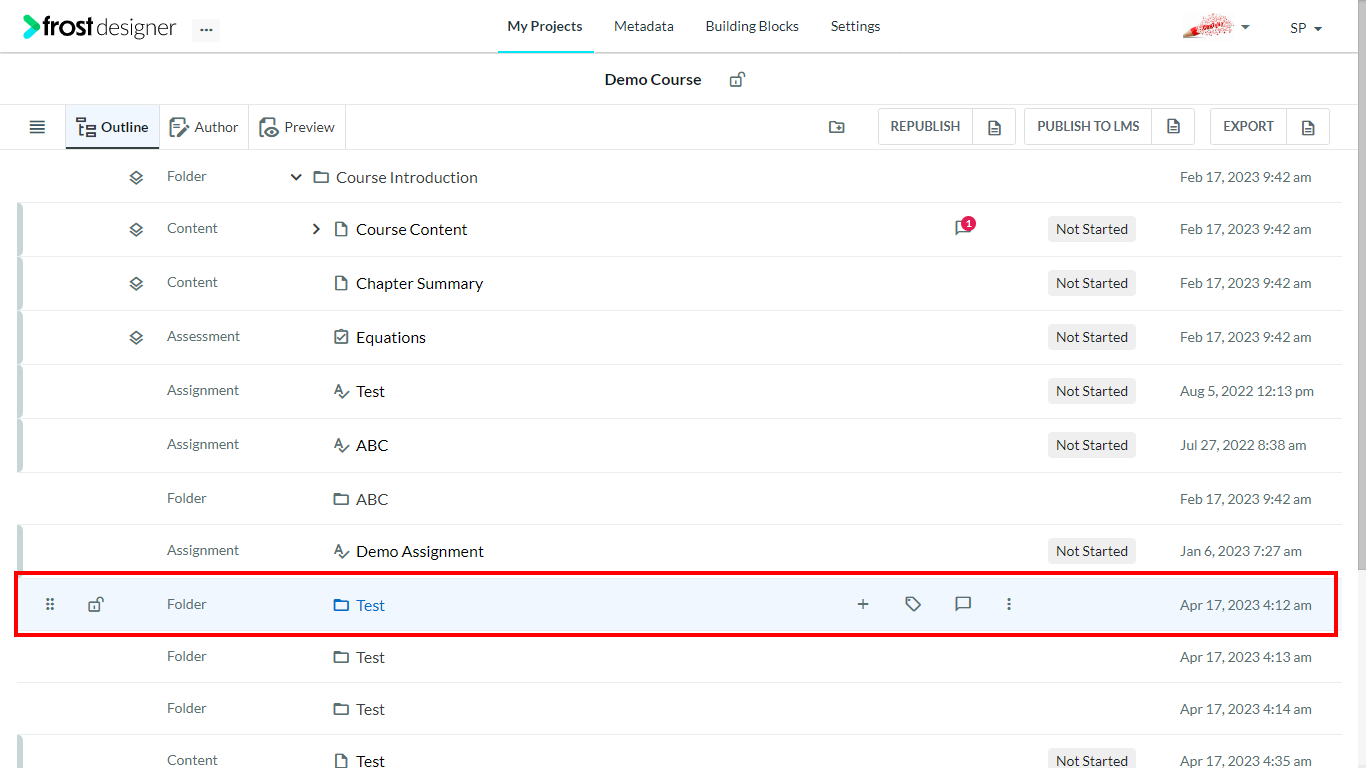This screenshot has width=1366, height=768.
Task: Click the layers icon on Chapter Summary row
Action: [x=136, y=283]
